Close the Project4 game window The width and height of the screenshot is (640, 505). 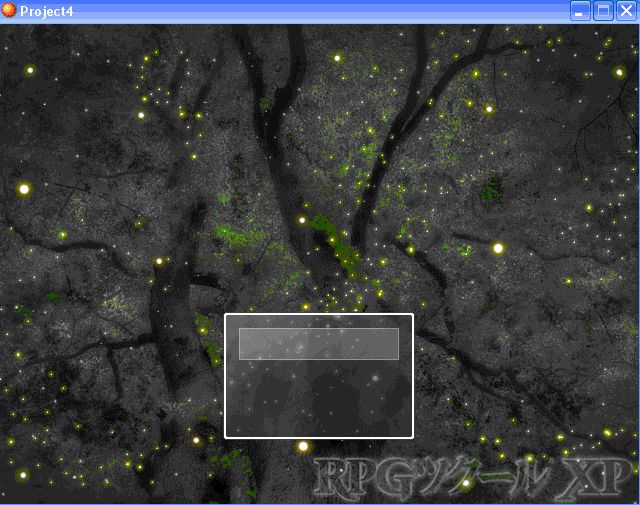tap(627, 11)
